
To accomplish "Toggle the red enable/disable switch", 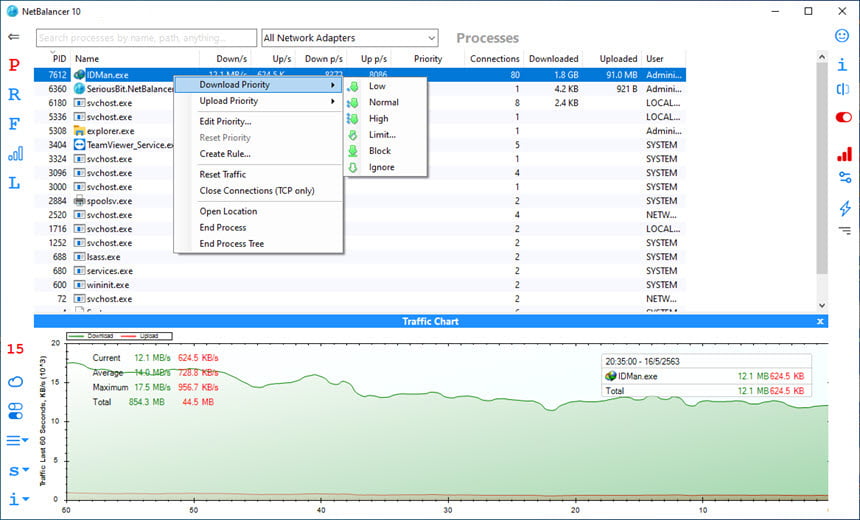I will tap(844, 117).
